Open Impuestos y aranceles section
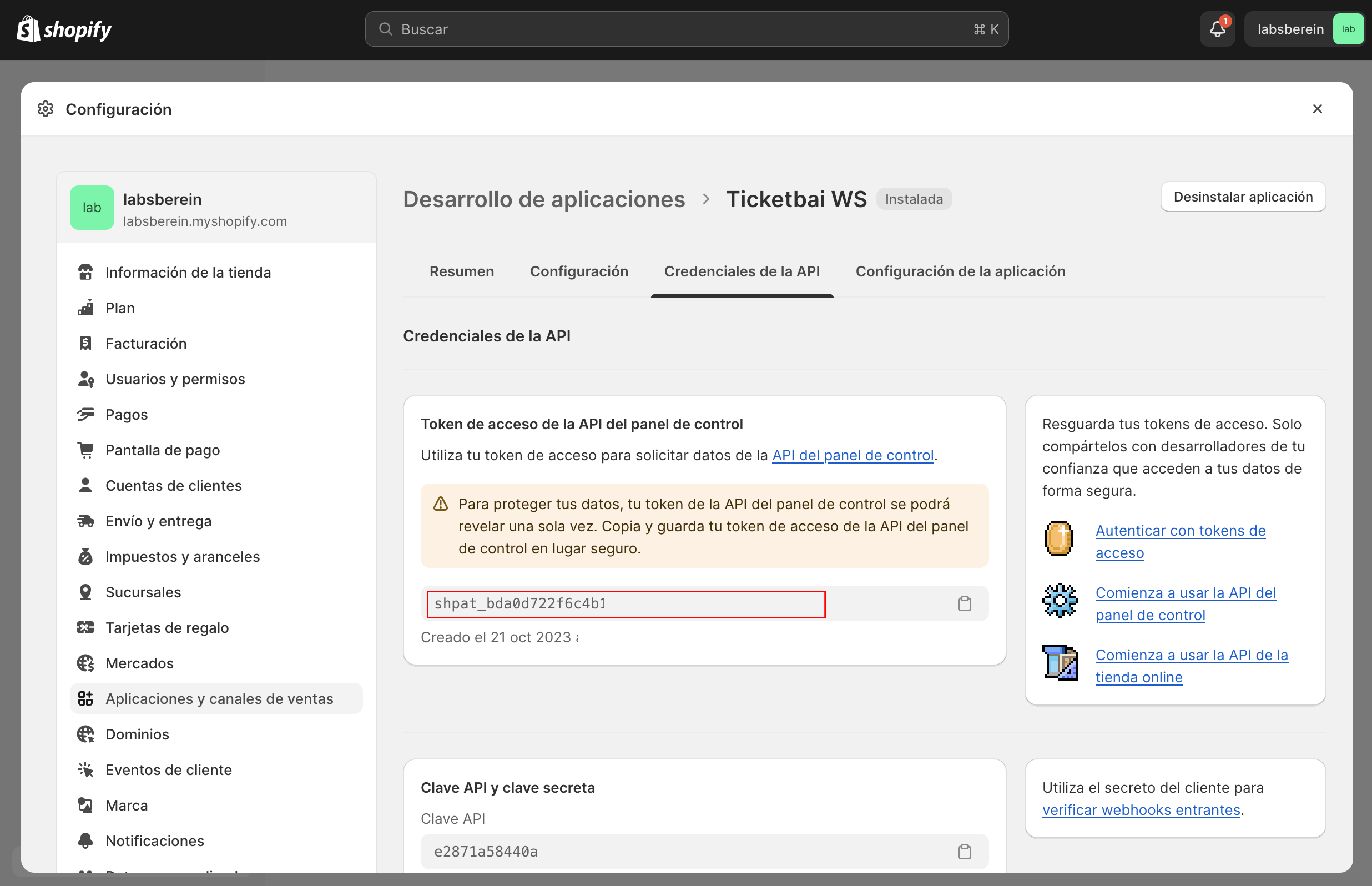This screenshot has width=1372, height=886. click(182, 557)
